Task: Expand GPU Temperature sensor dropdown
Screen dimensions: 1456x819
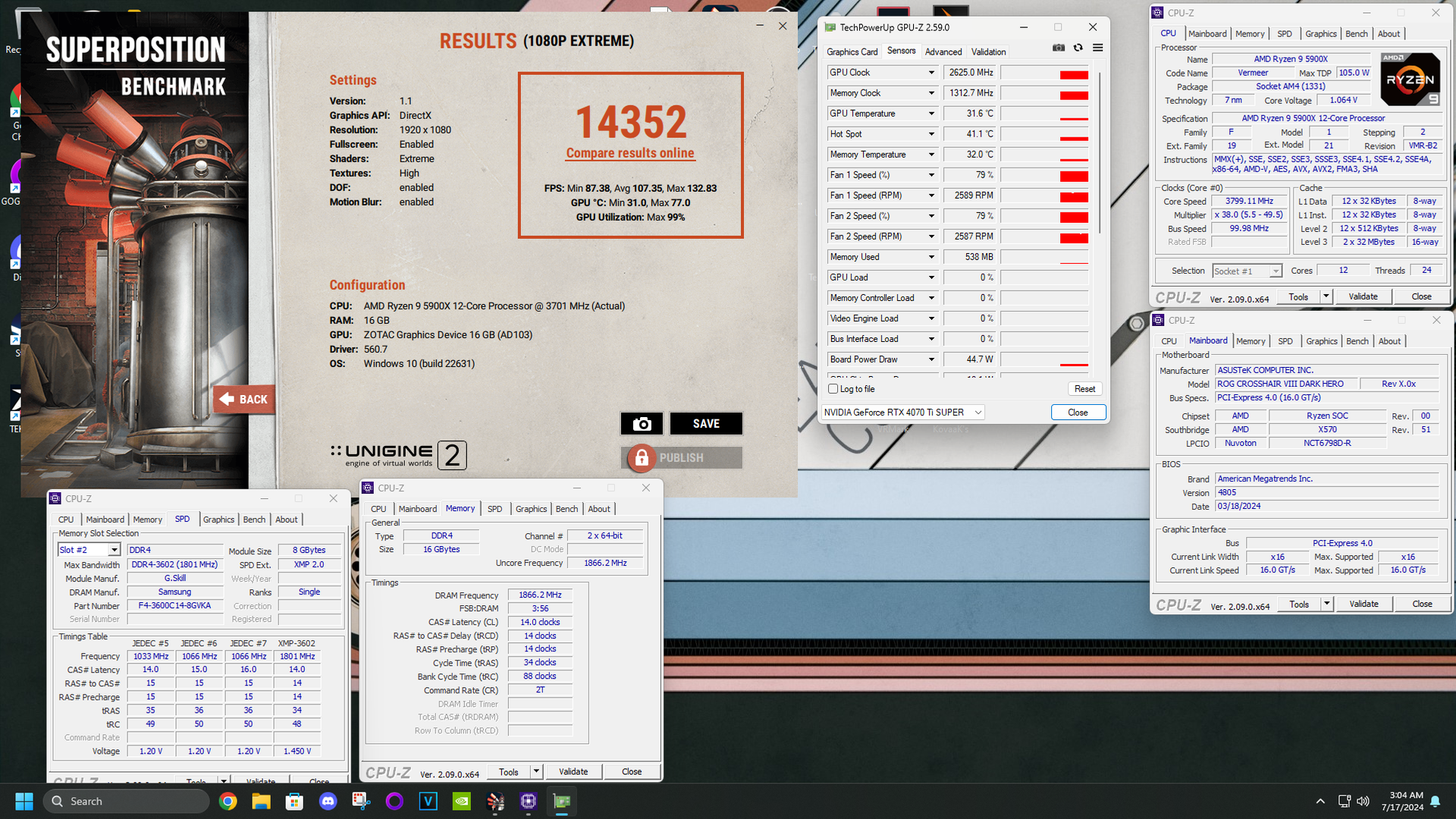Action: [x=931, y=114]
